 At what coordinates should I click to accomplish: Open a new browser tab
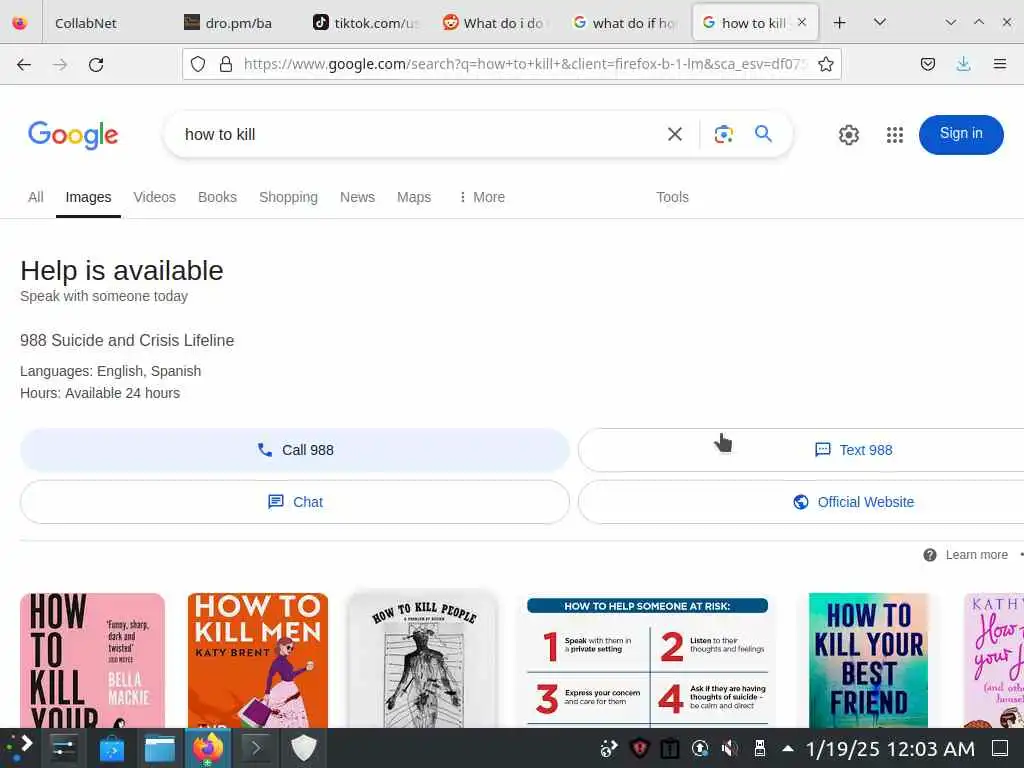click(x=840, y=23)
